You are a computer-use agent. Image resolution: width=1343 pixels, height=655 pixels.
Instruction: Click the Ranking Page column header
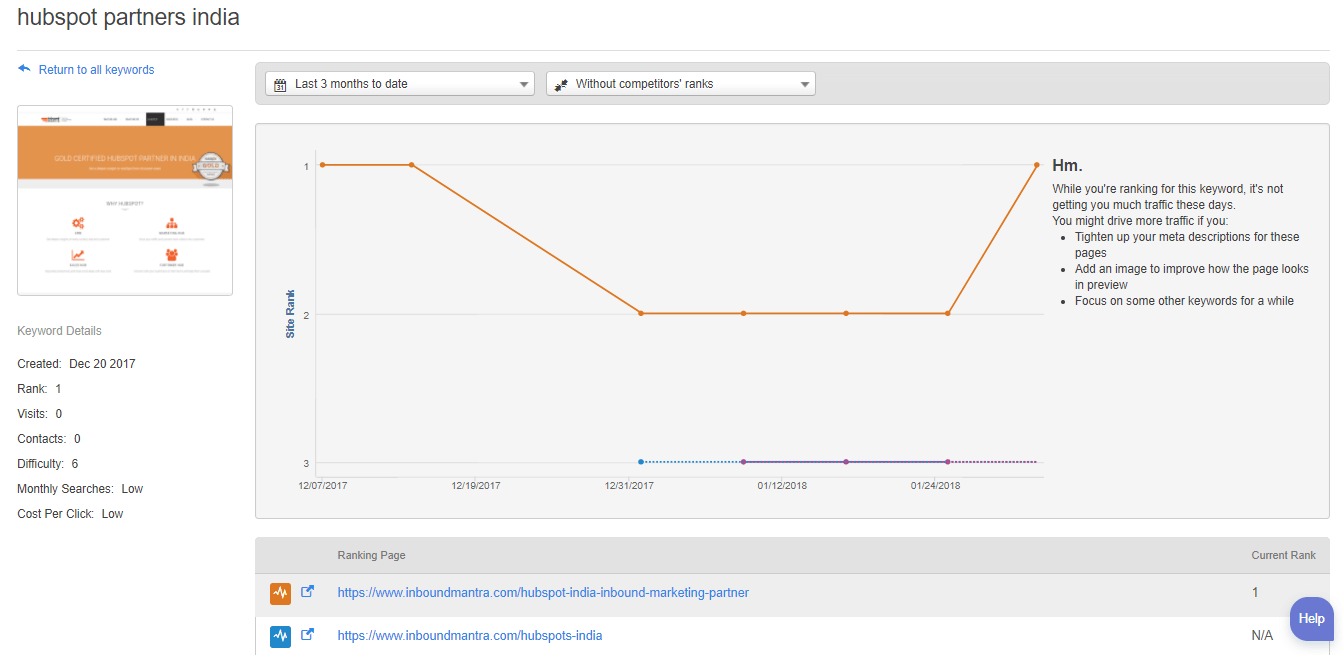click(371, 555)
